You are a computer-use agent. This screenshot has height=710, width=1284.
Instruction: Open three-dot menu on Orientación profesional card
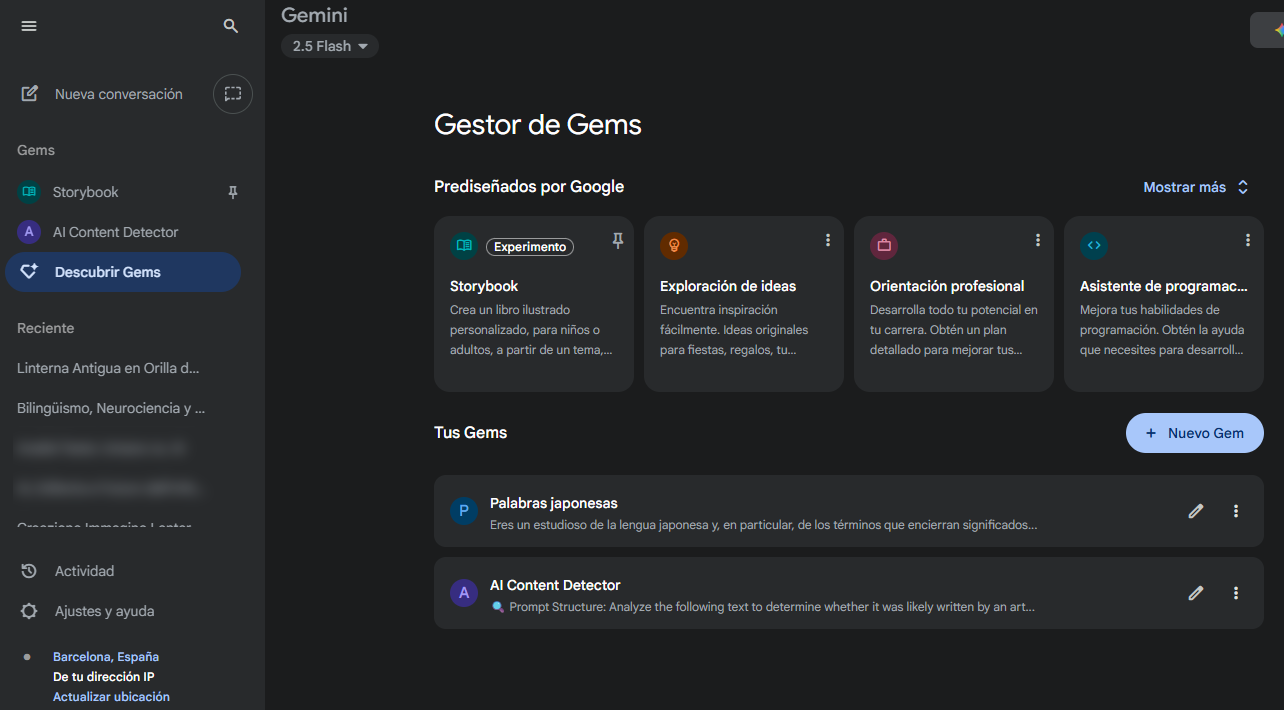1038,240
